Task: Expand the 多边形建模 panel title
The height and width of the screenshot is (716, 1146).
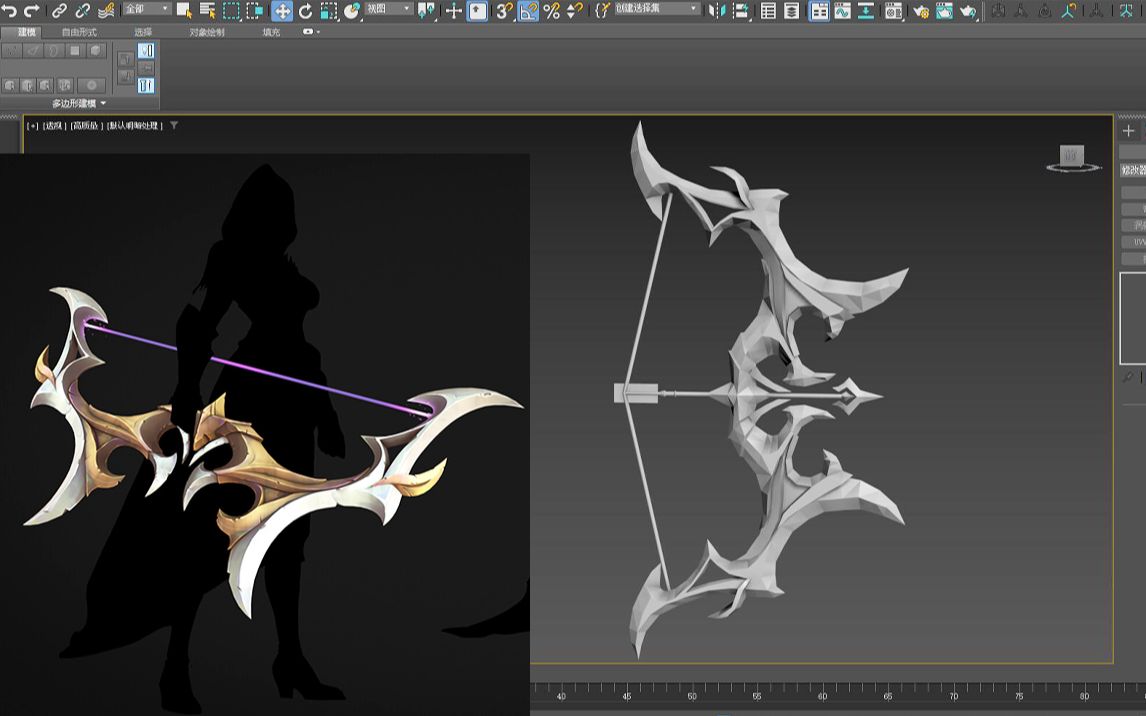Action: coord(78,103)
